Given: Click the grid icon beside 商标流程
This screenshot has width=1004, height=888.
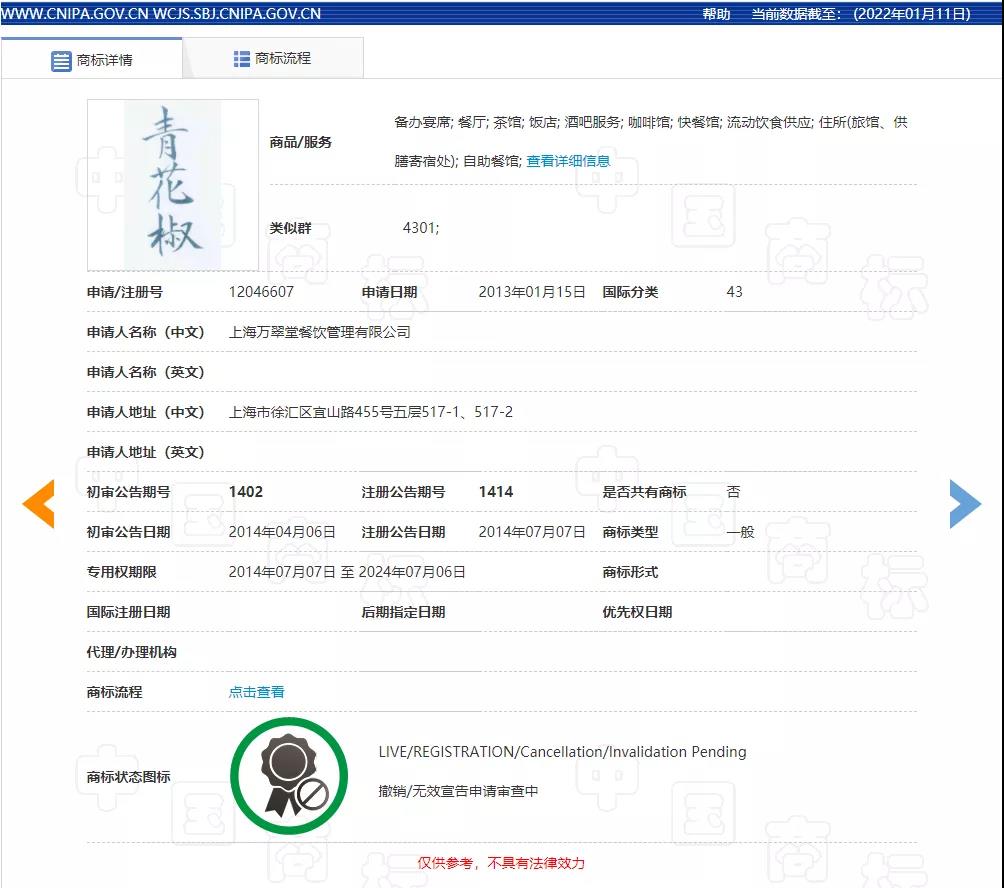Looking at the screenshot, I should click(242, 59).
